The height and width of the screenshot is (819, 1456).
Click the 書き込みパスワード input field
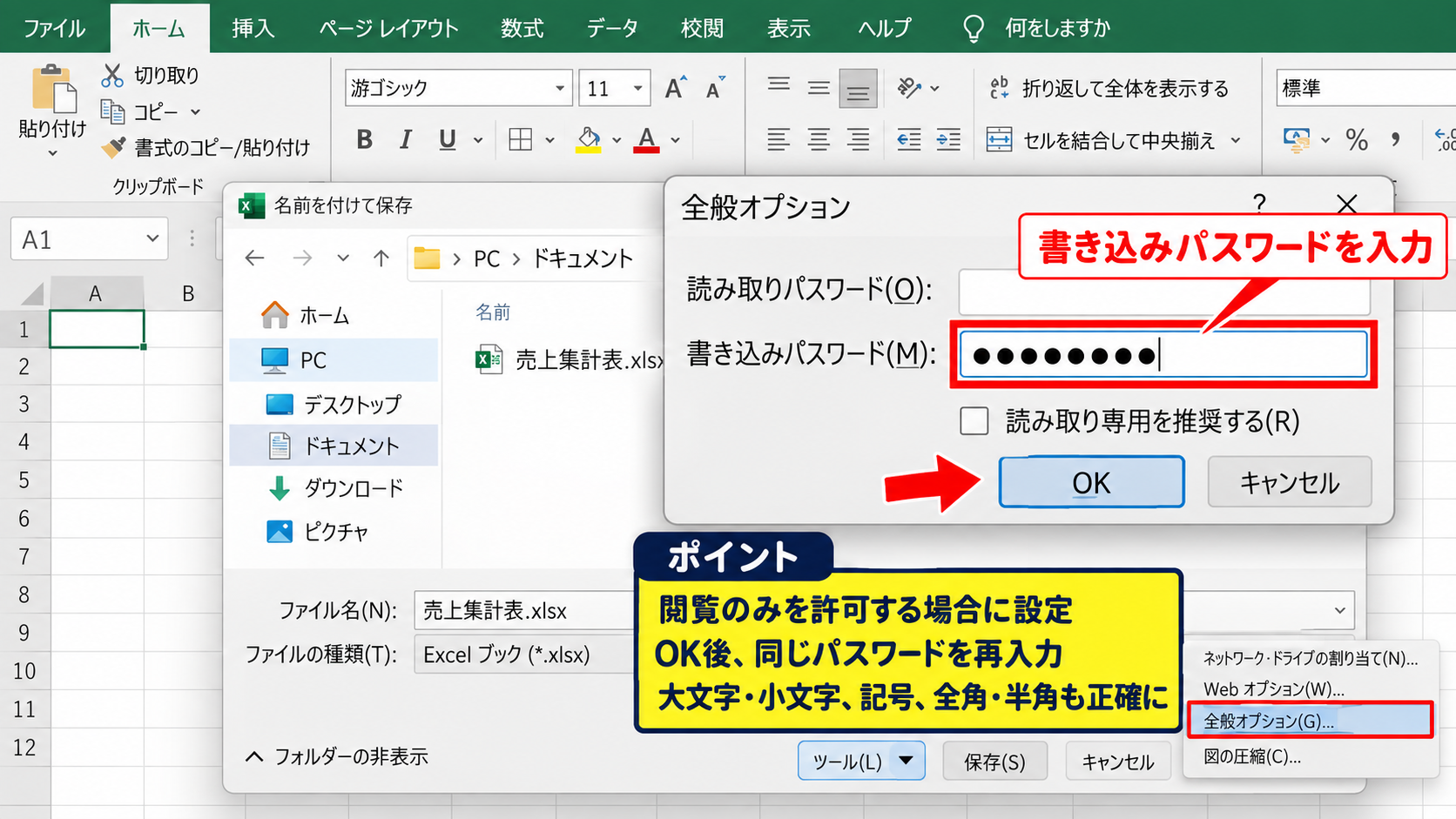(1163, 354)
